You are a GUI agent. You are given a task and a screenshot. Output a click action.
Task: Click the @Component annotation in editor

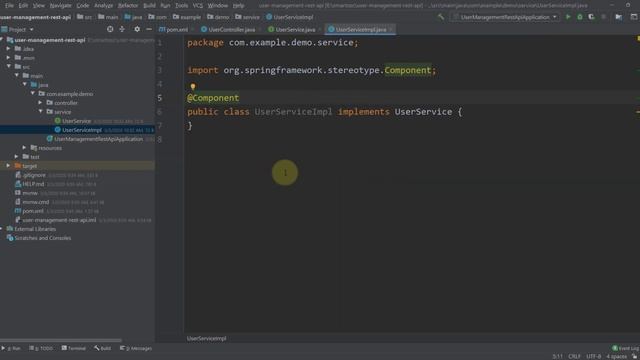pyautogui.click(x=213, y=98)
